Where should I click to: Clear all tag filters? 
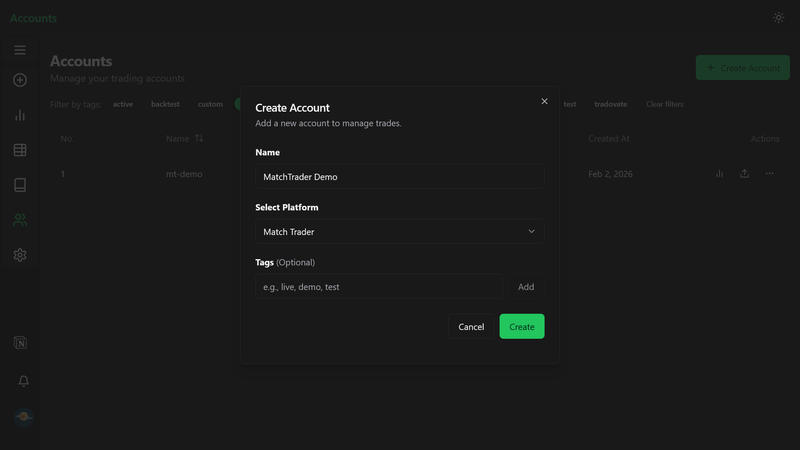pos(665,104)
